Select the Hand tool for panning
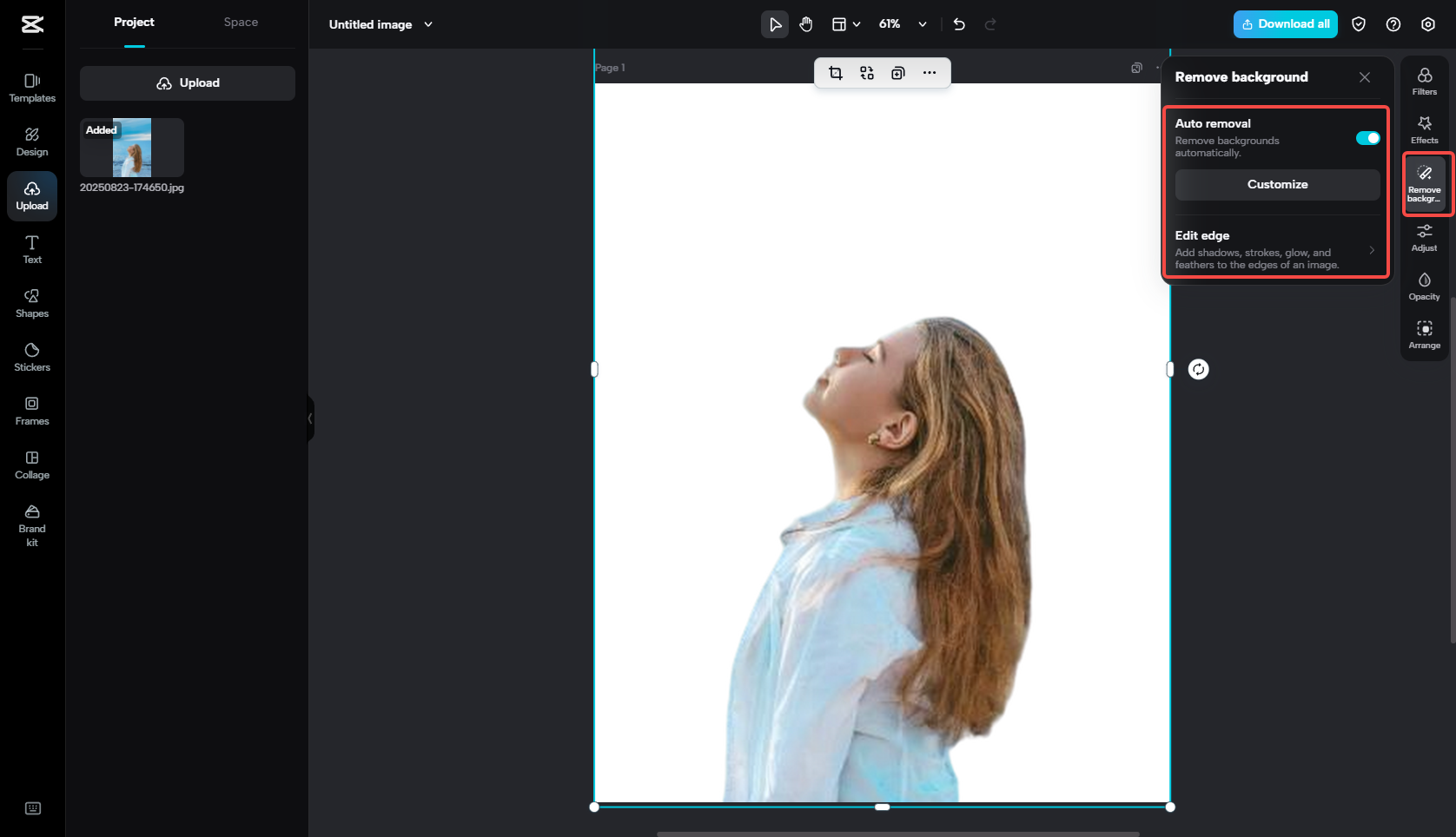 (x=805, y=23)
